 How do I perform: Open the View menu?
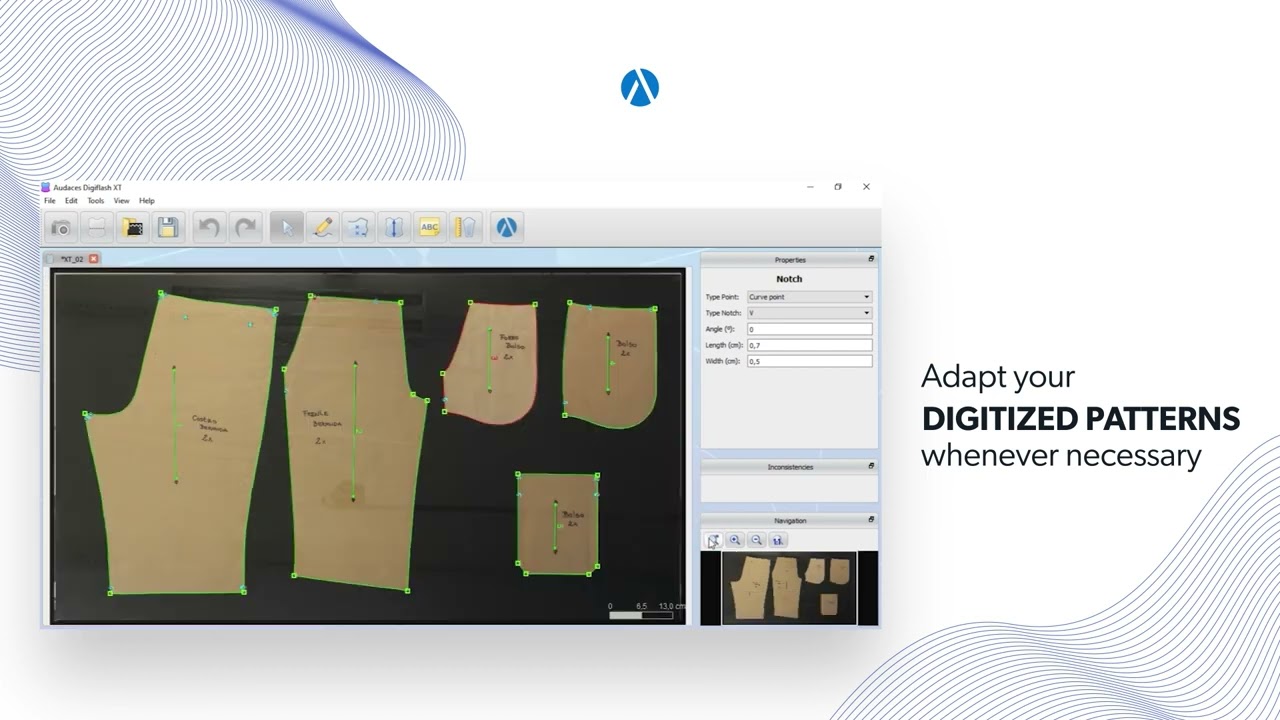coord(121,201)
